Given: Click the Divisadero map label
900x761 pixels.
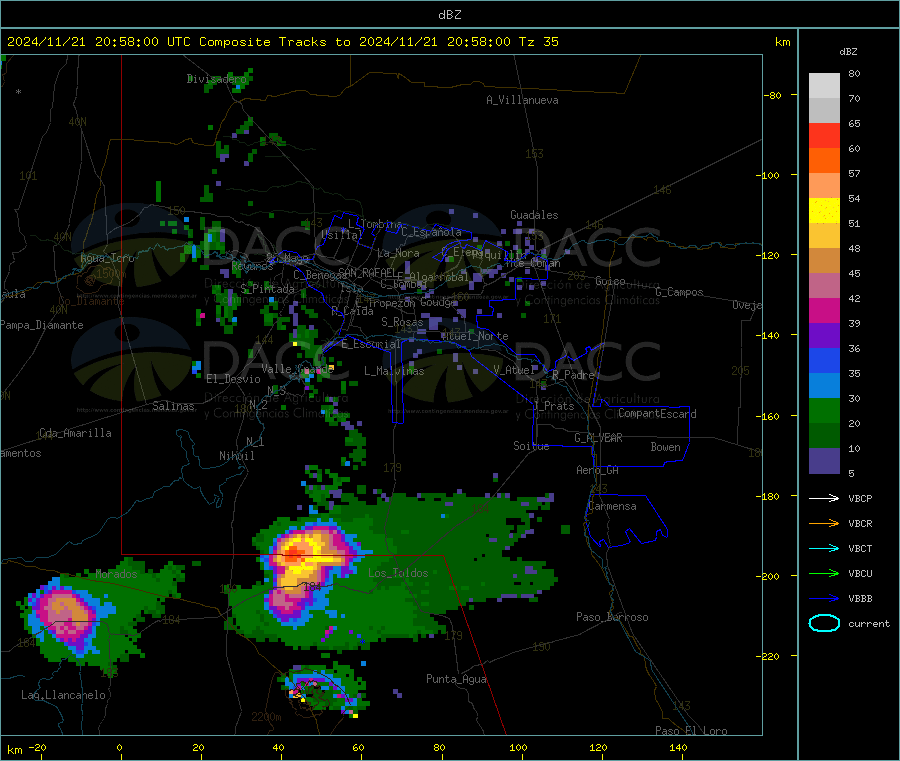Looking at the screenshot, I should [x=216, y=79].
